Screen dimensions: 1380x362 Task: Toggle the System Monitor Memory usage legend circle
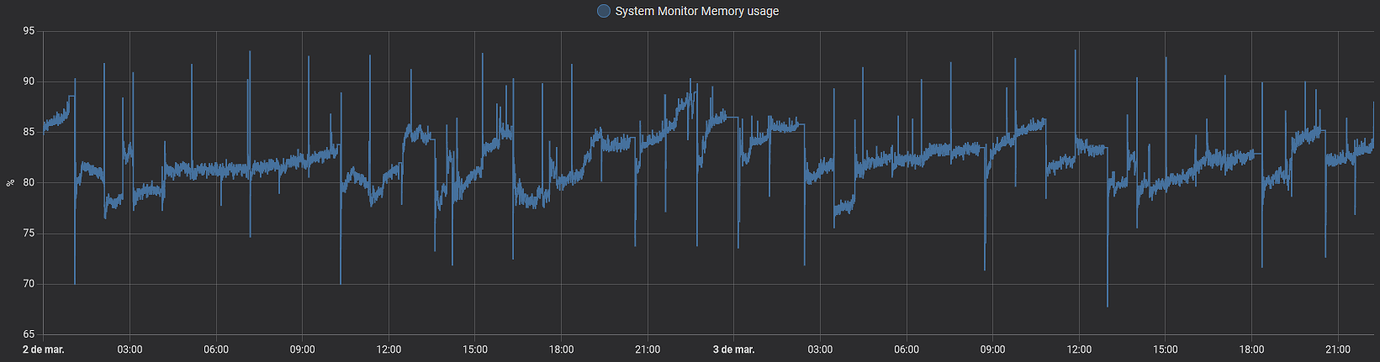pyautogui.click(x=603, y=11)
